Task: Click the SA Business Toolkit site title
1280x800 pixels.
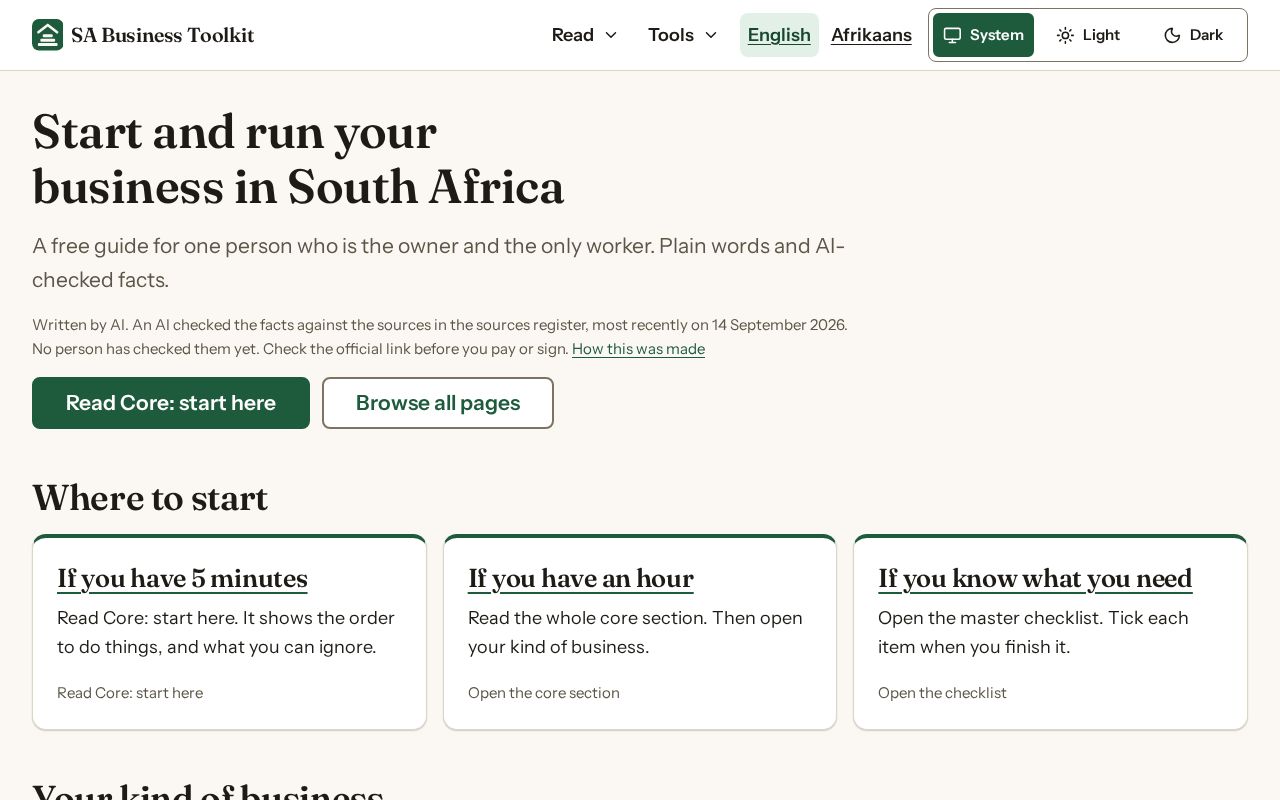Action: coord(163,35)
